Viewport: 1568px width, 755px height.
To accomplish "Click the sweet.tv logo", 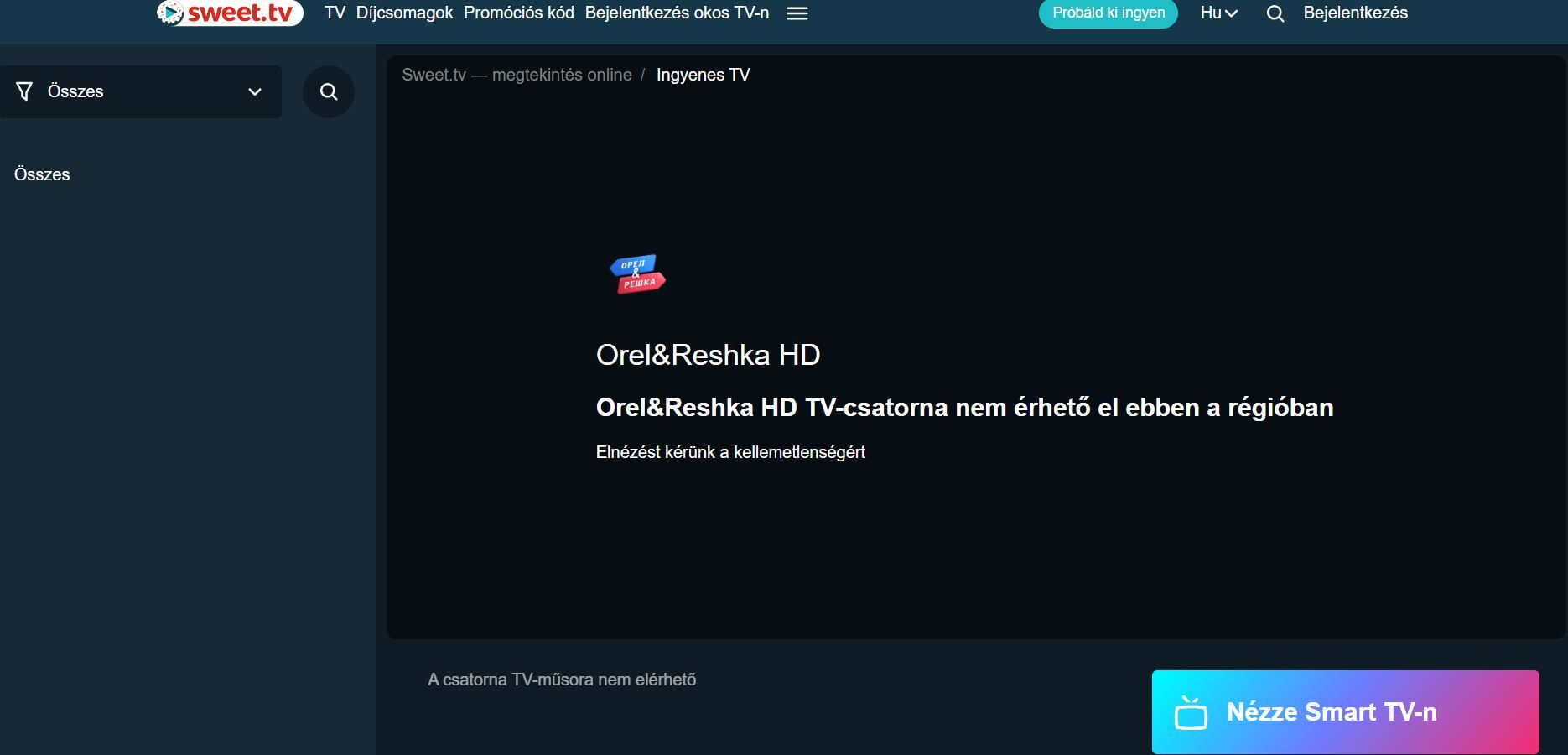I will coord(230,13).
